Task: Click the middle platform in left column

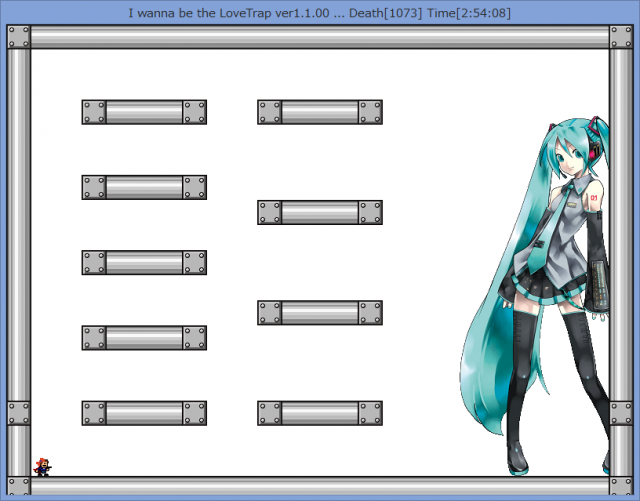Action: [x=144, y=262]
